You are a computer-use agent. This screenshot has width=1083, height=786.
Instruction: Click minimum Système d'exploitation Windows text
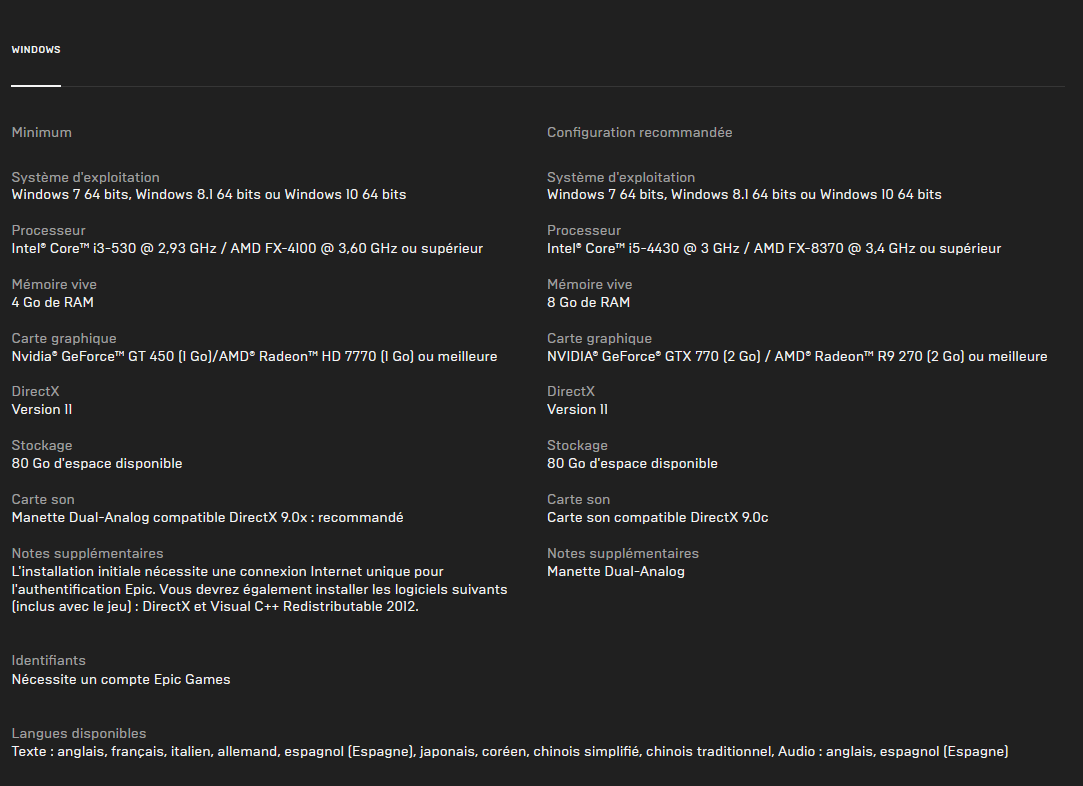click(x=209, y=195)
